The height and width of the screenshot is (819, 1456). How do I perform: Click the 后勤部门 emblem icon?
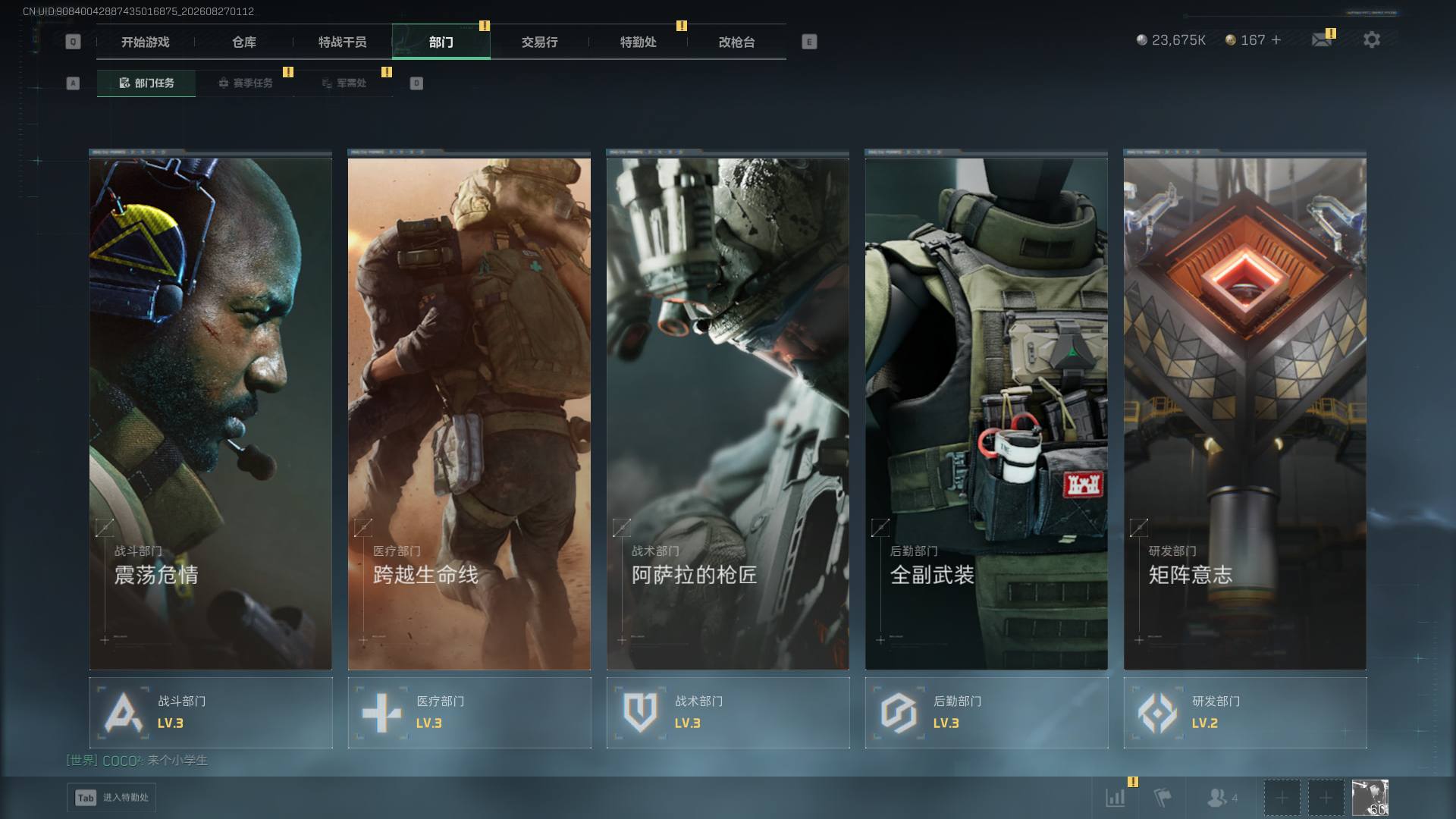point(899,713)
